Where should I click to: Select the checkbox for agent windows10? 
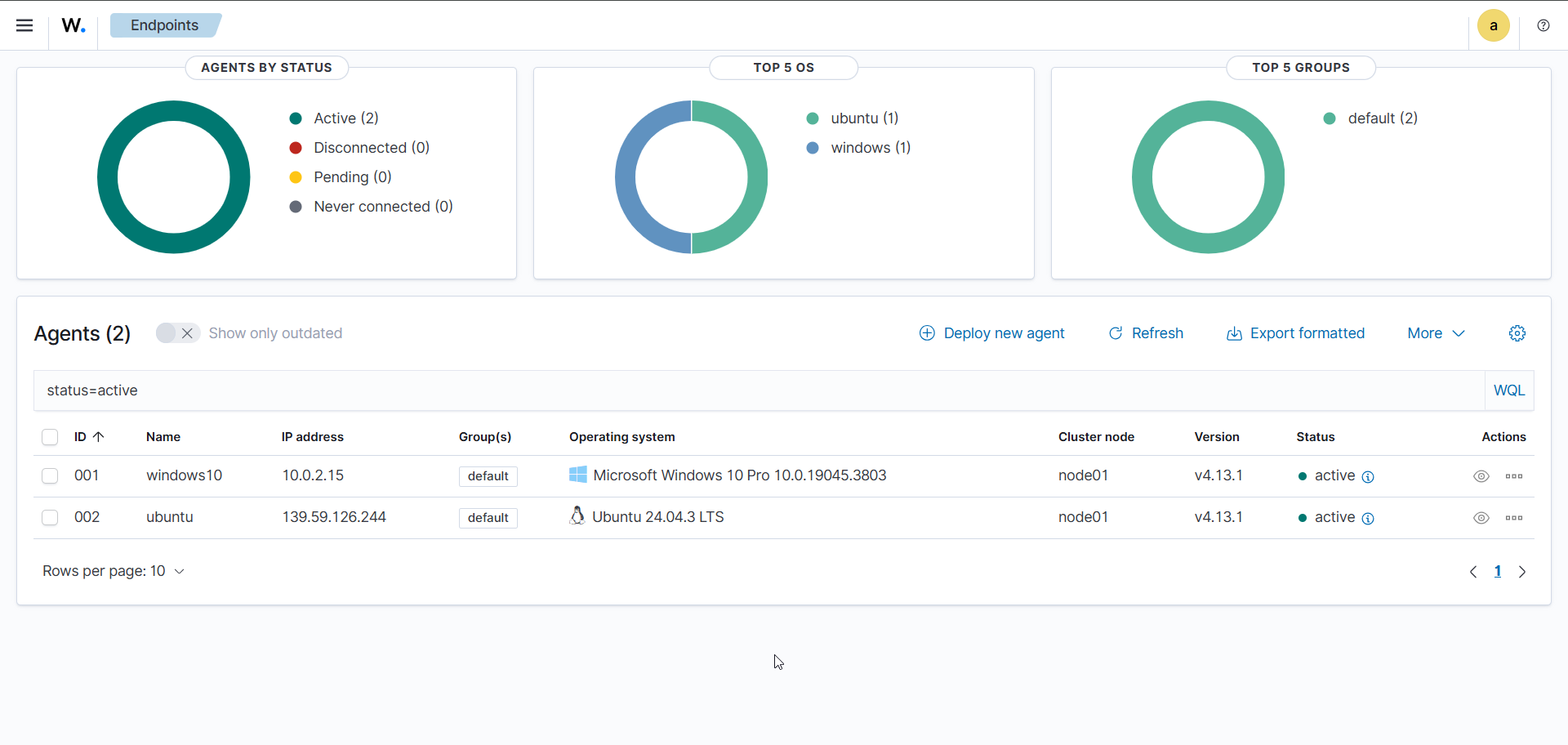[x=50, y=475]
